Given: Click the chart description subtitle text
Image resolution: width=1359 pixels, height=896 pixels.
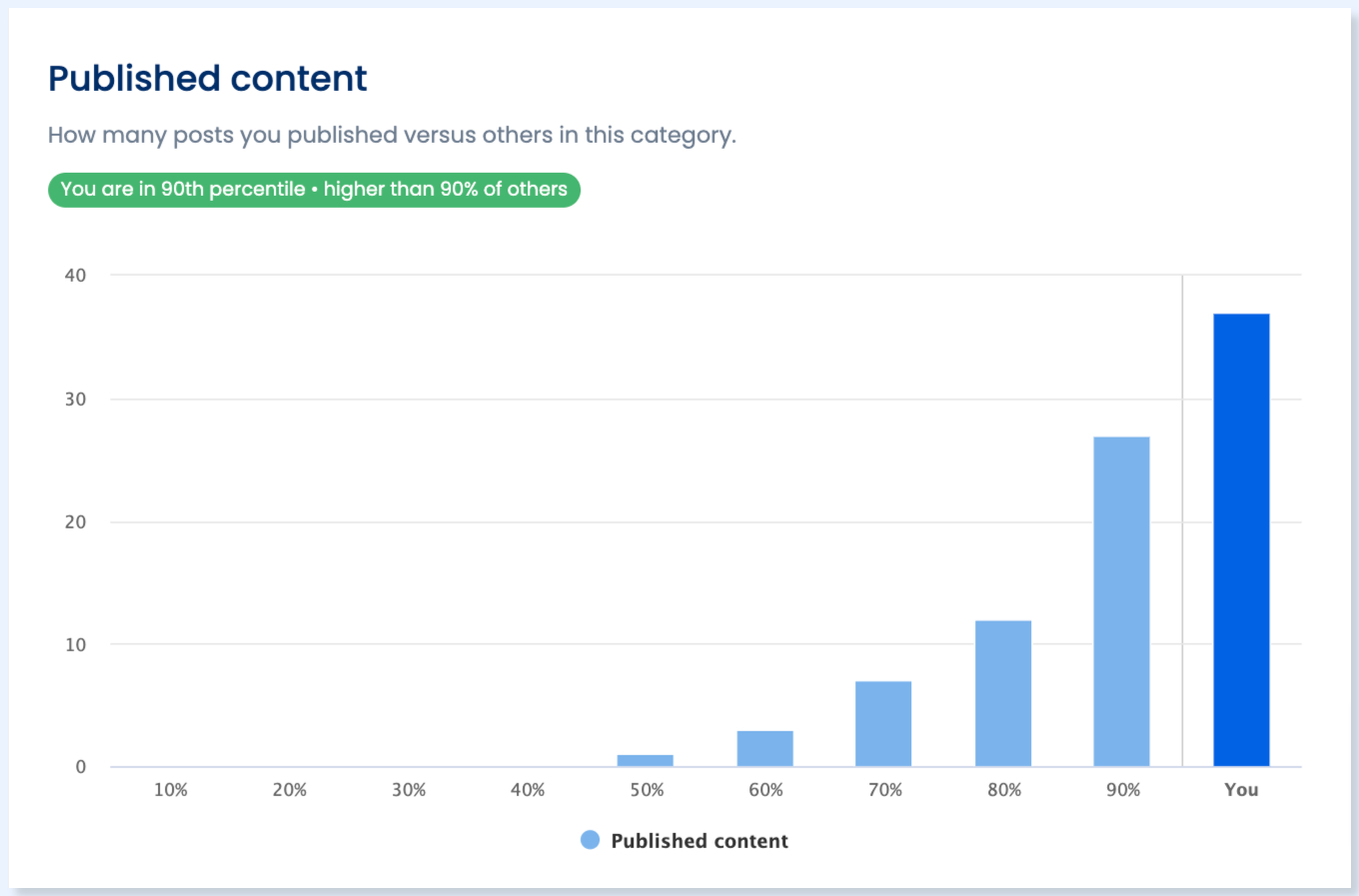Looking at the screenshot, I should pos(392,135).
